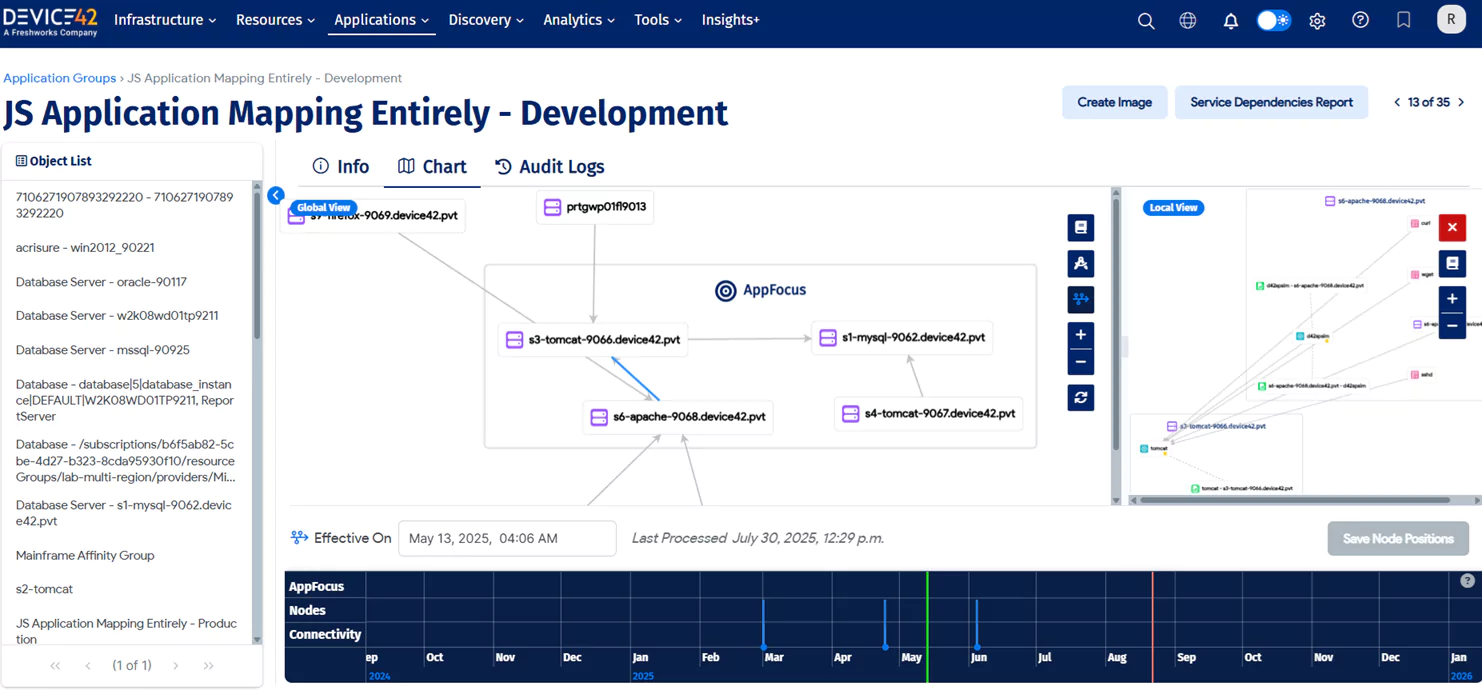
Task: Switch to the Info tab
Action: click(x=340, y=167)
